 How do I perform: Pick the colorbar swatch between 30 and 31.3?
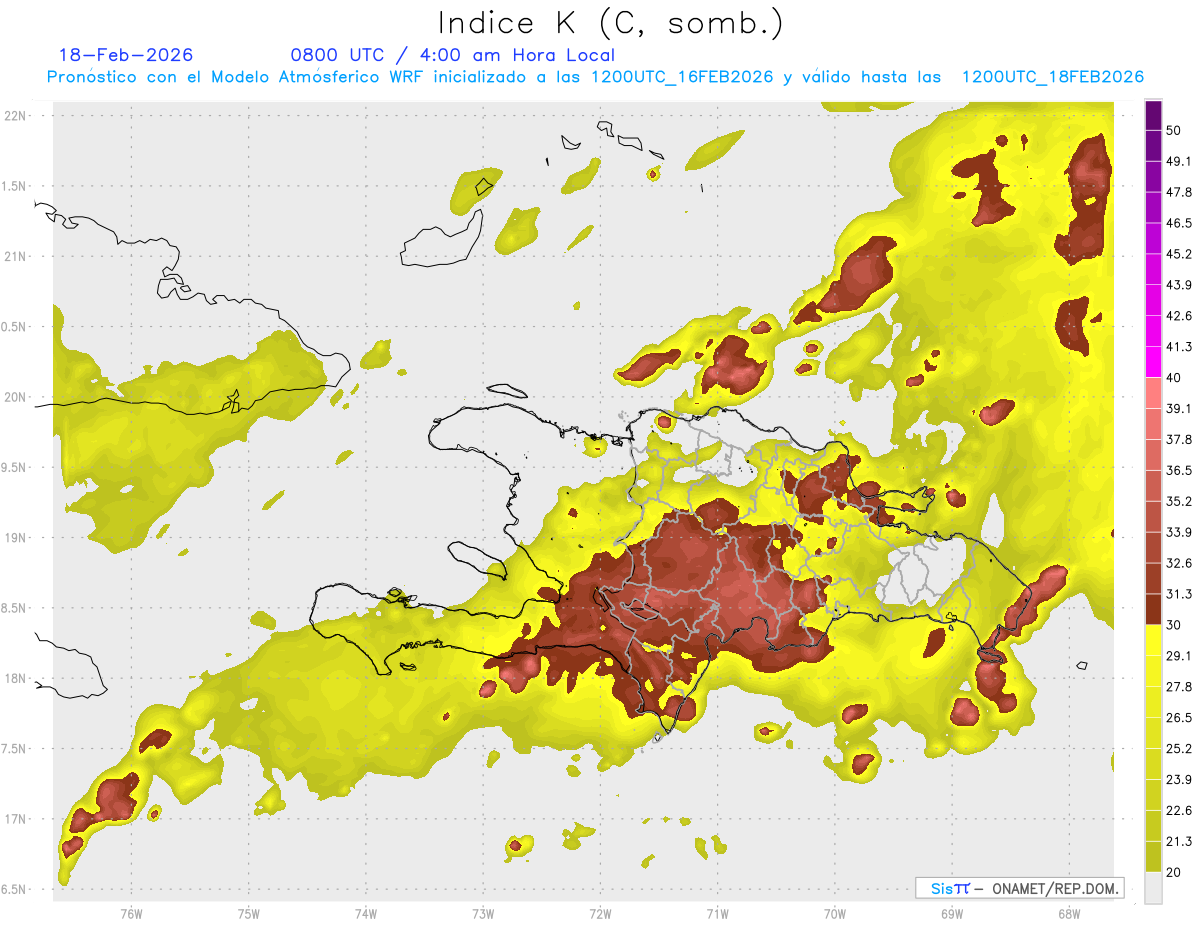point(1153,609)
